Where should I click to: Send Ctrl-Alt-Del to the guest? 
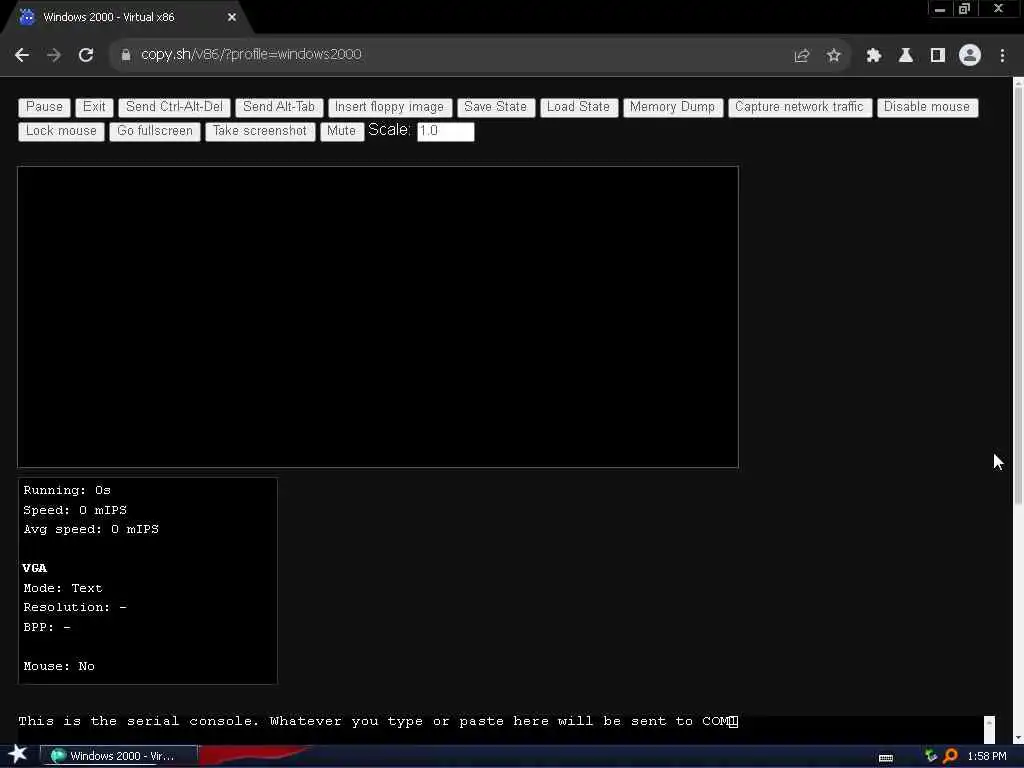tap(174, 107)
